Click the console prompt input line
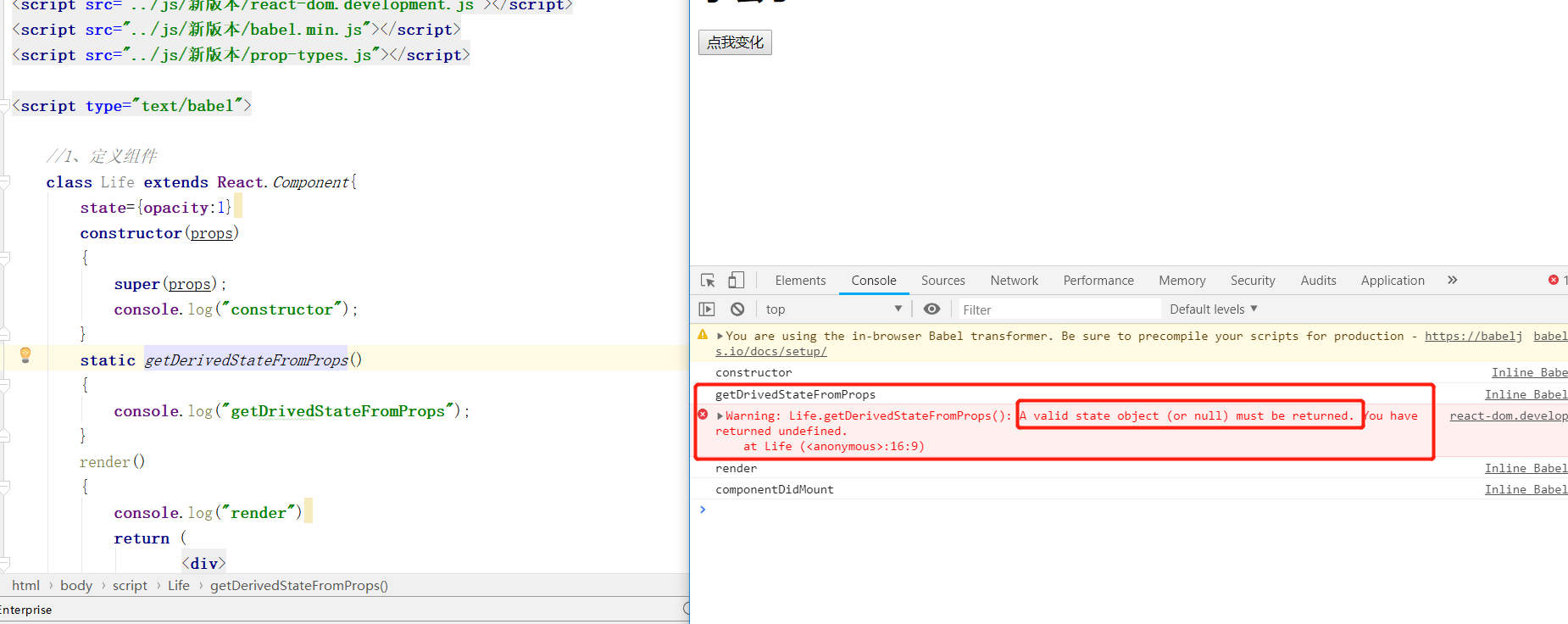Viewport: 1568px width, 624px height. (x=1136, y=510)
